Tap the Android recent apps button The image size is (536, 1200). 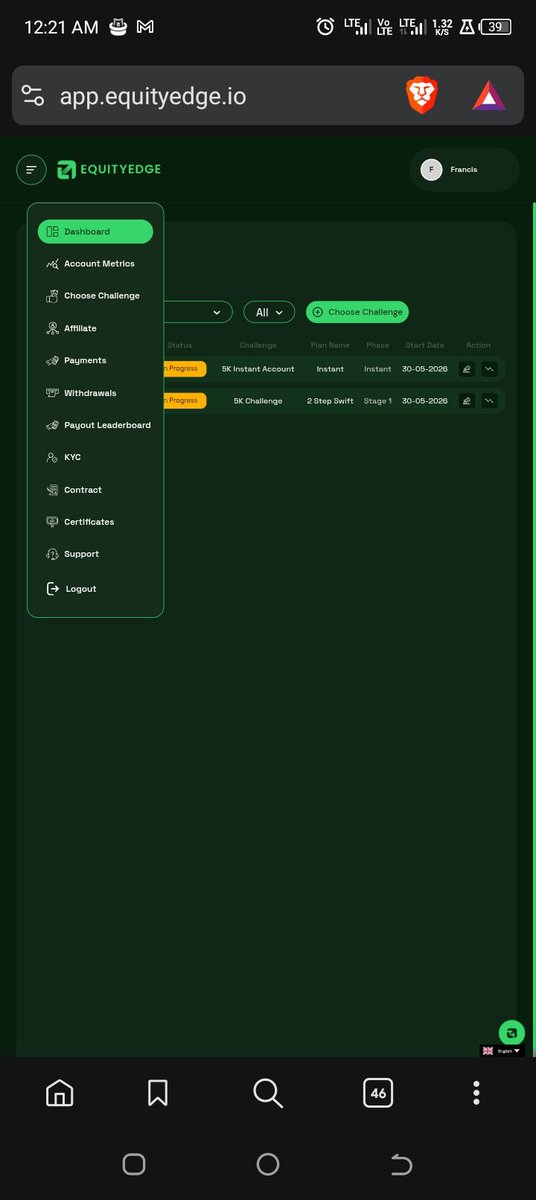tap(134, 1164)
